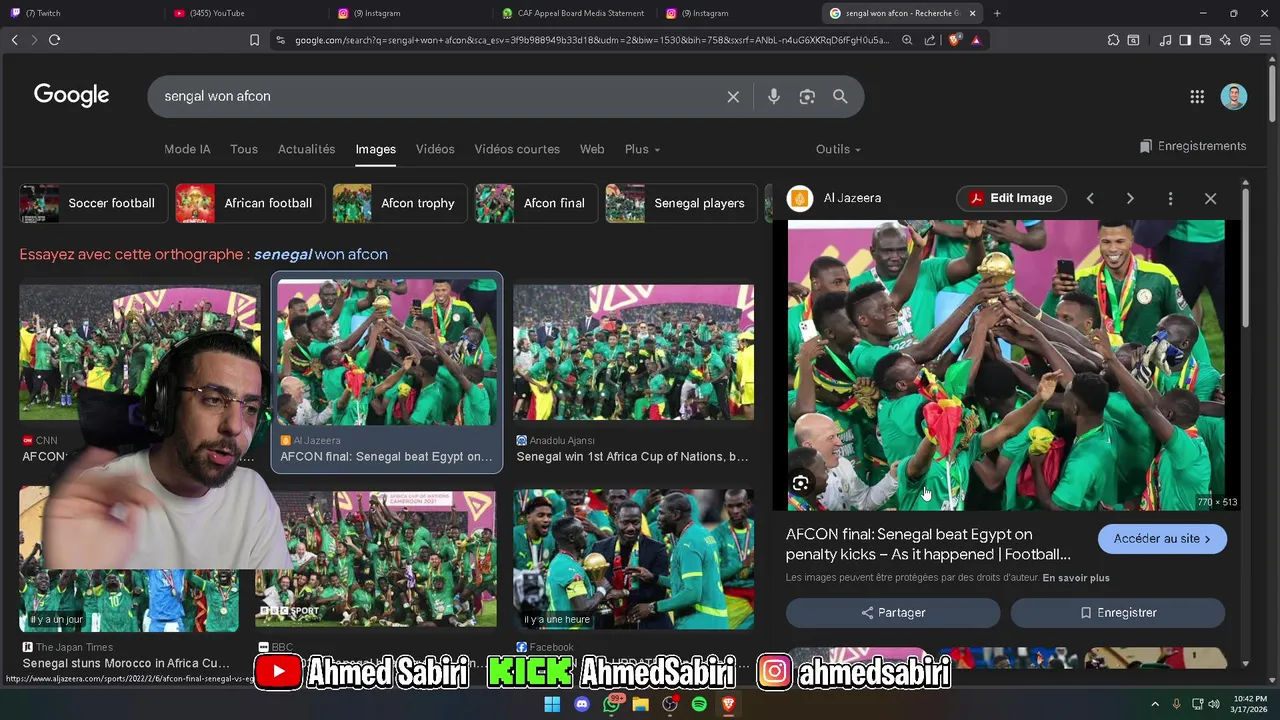Clear the search box with the X icon
The image size is (1280, 720).
(x=733, y=97)
